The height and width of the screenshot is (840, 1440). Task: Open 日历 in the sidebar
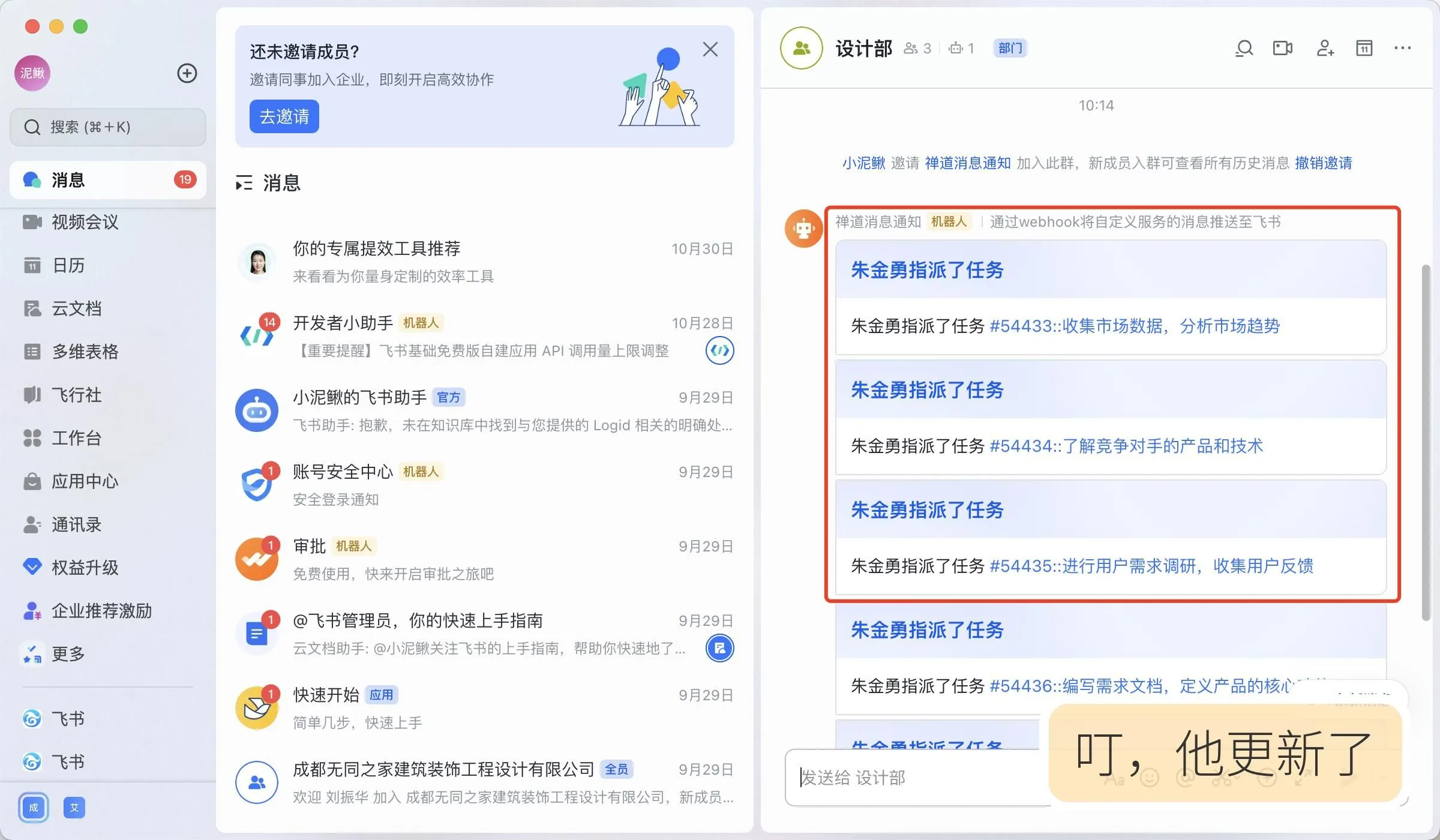point(108,265)
